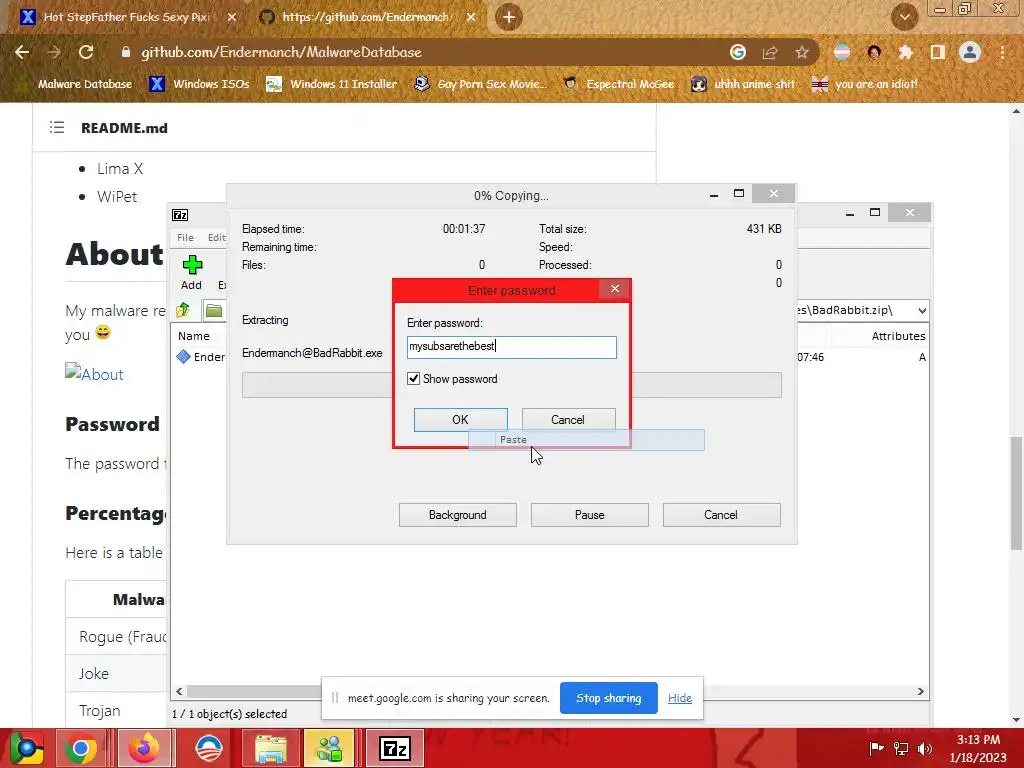Open the striped flag extension icon
Screen dimensions: 1024x768
(x=842, y=52)
